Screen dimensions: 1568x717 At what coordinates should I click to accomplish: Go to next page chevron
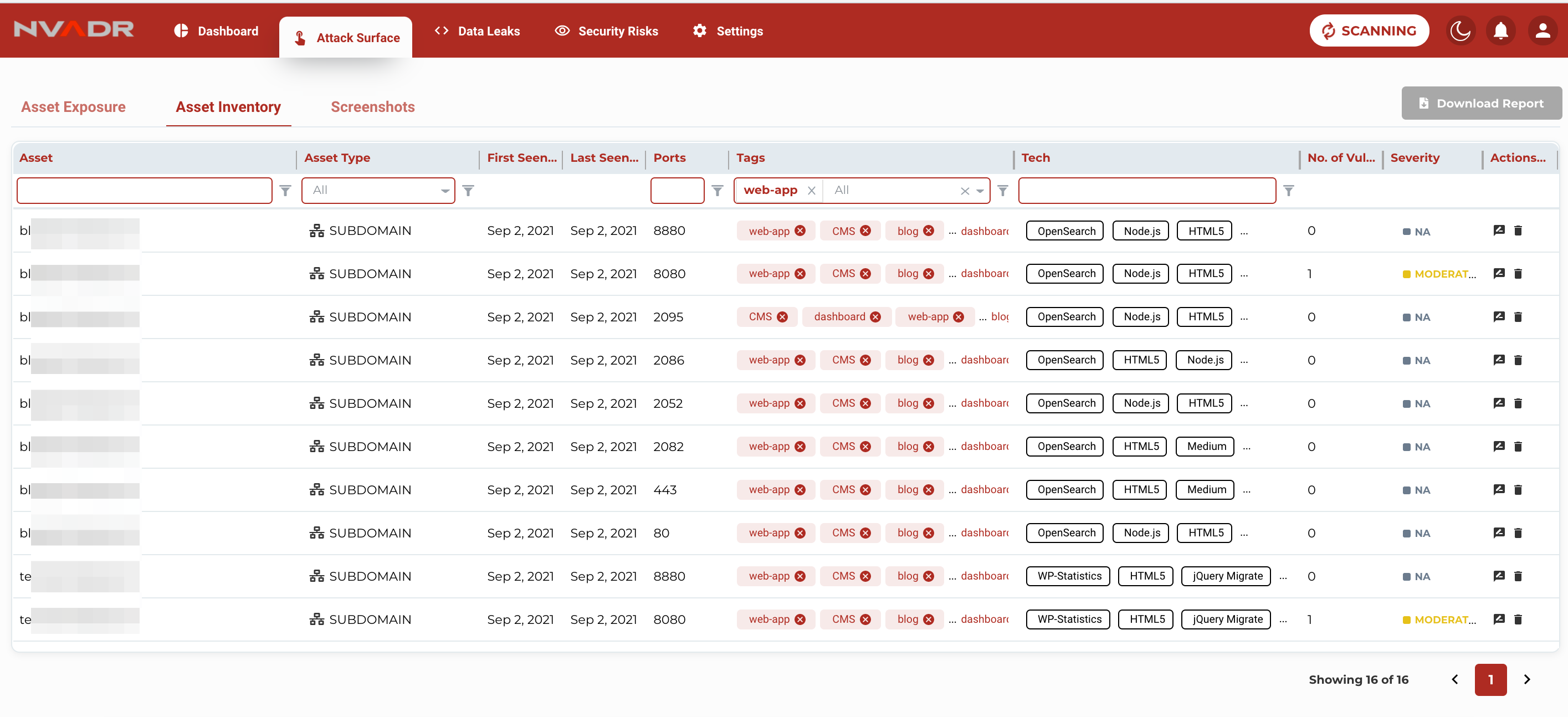1526,679
